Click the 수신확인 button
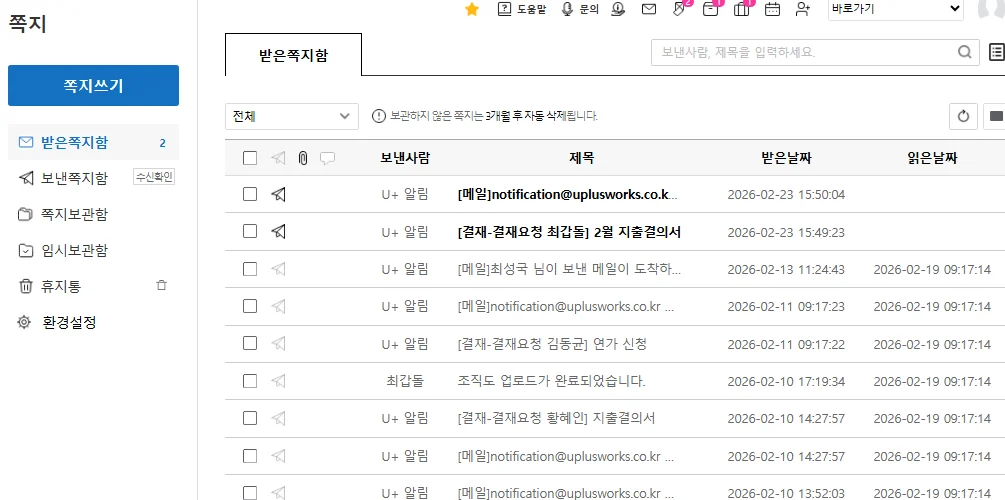This screenshot has height=500, width=1005. [154, 178]
